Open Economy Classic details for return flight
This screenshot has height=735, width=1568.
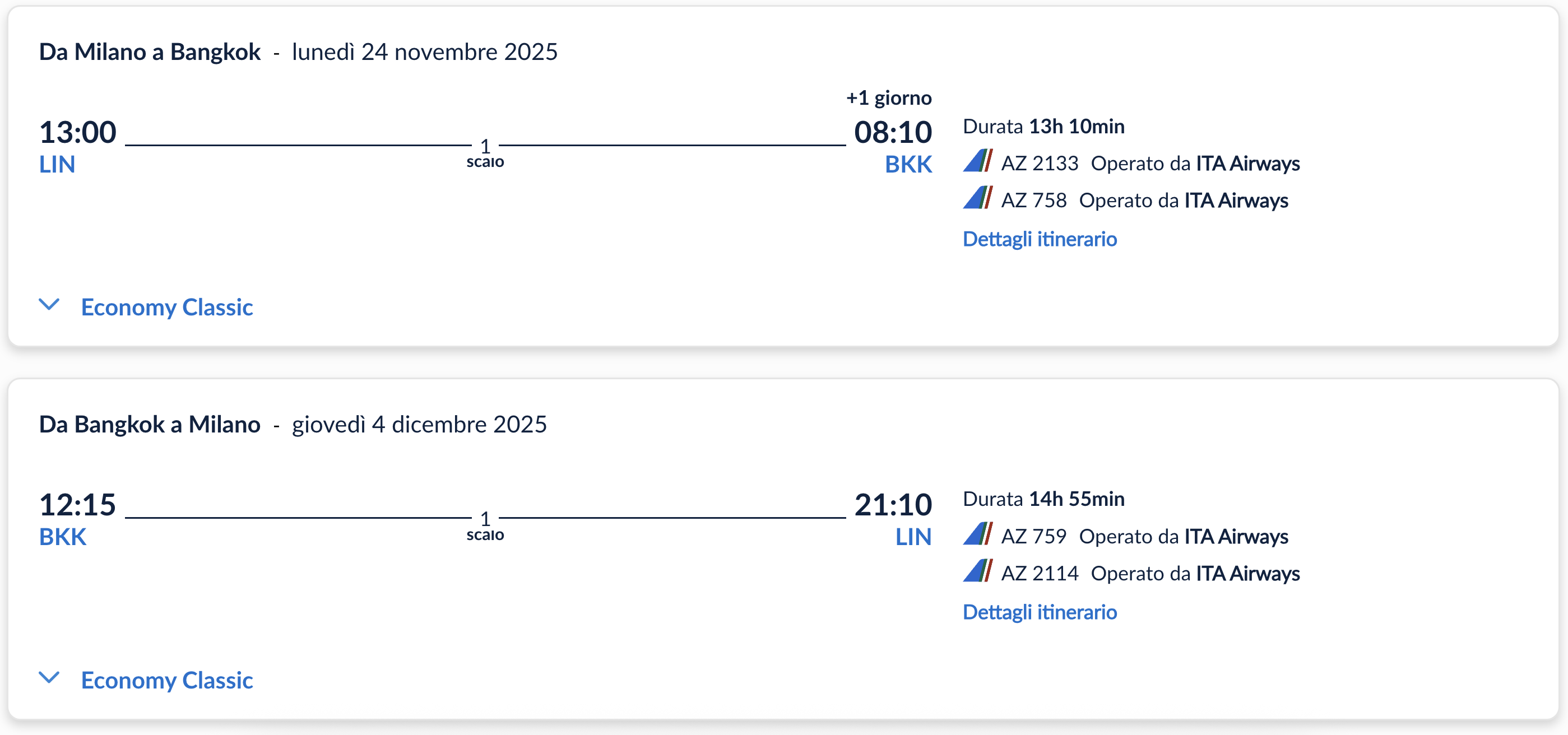167,680
